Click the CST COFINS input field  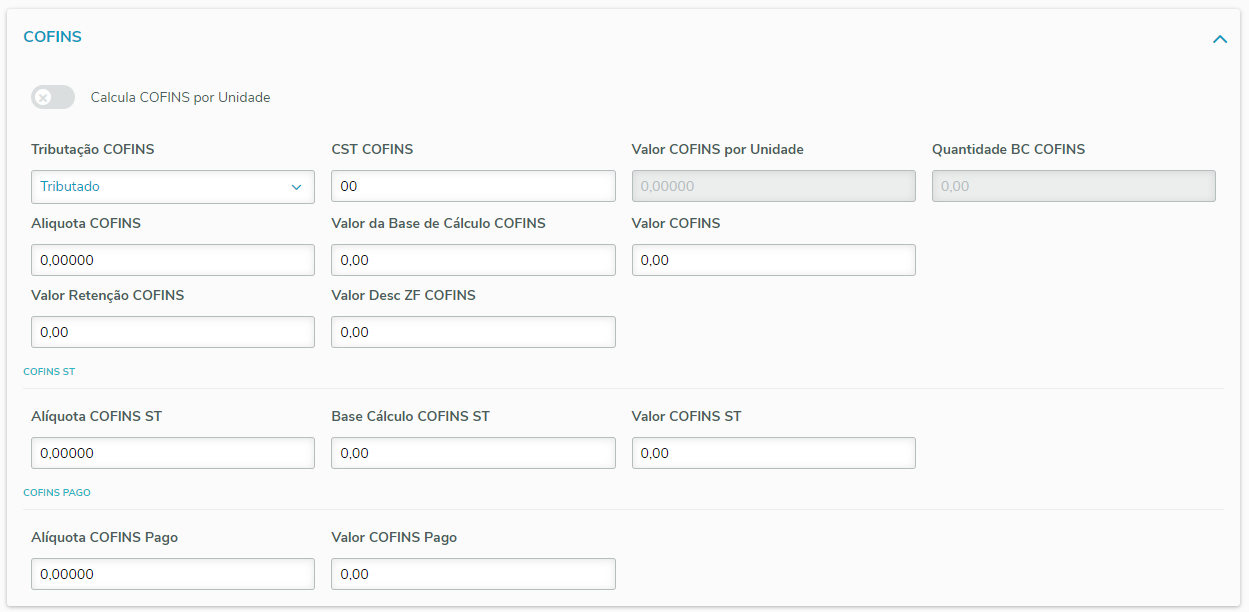473,187
